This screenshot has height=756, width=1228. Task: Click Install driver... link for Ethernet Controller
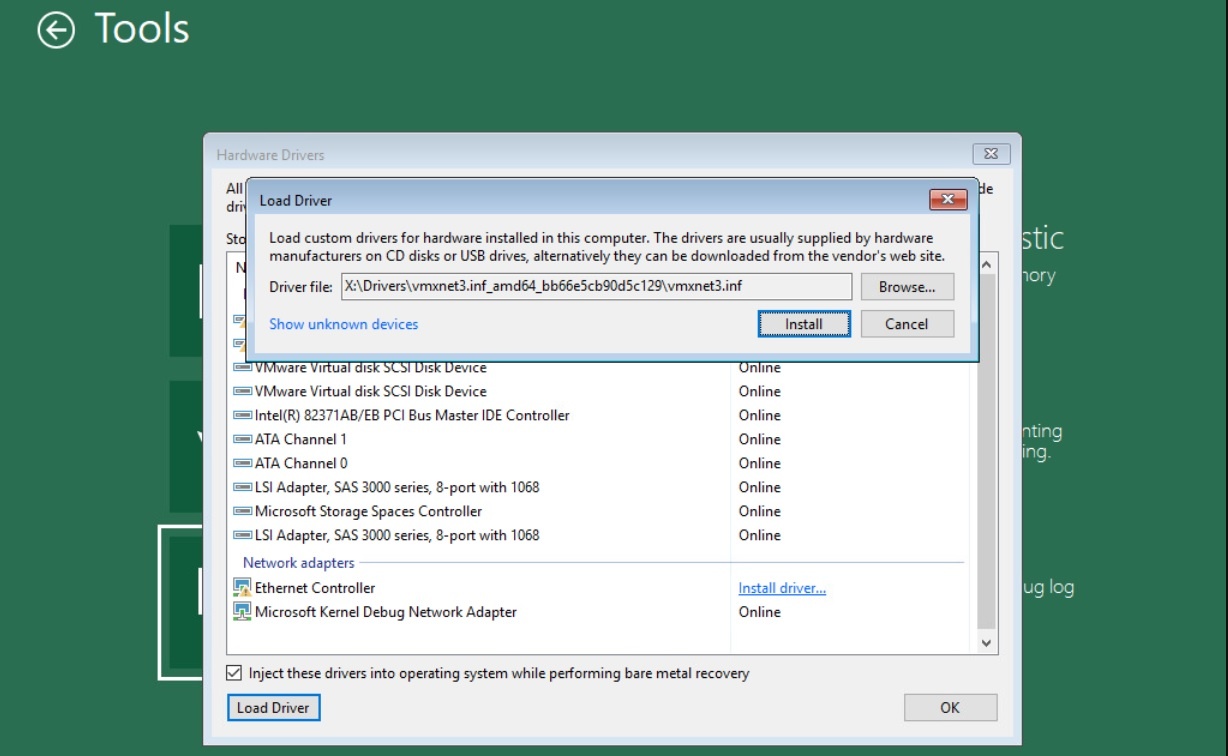[x=781, y=588]
